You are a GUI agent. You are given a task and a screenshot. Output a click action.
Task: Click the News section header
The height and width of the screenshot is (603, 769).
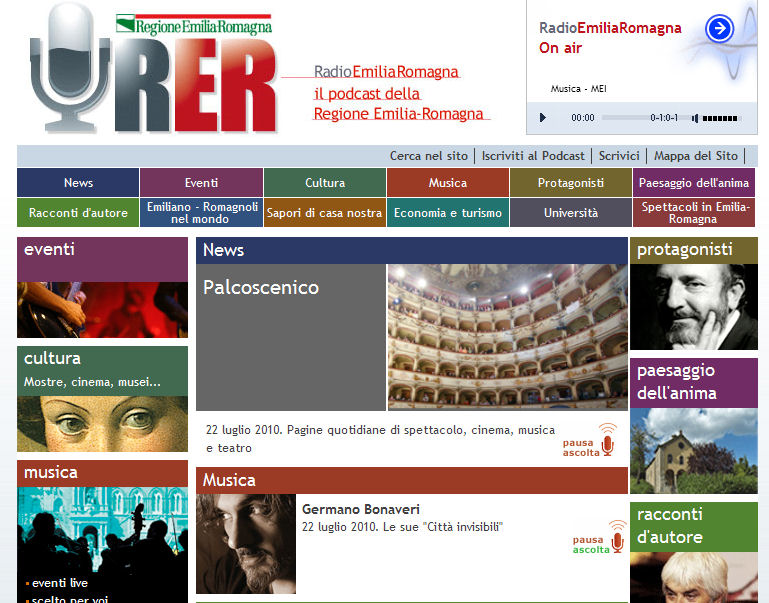(x=412, y=251)
